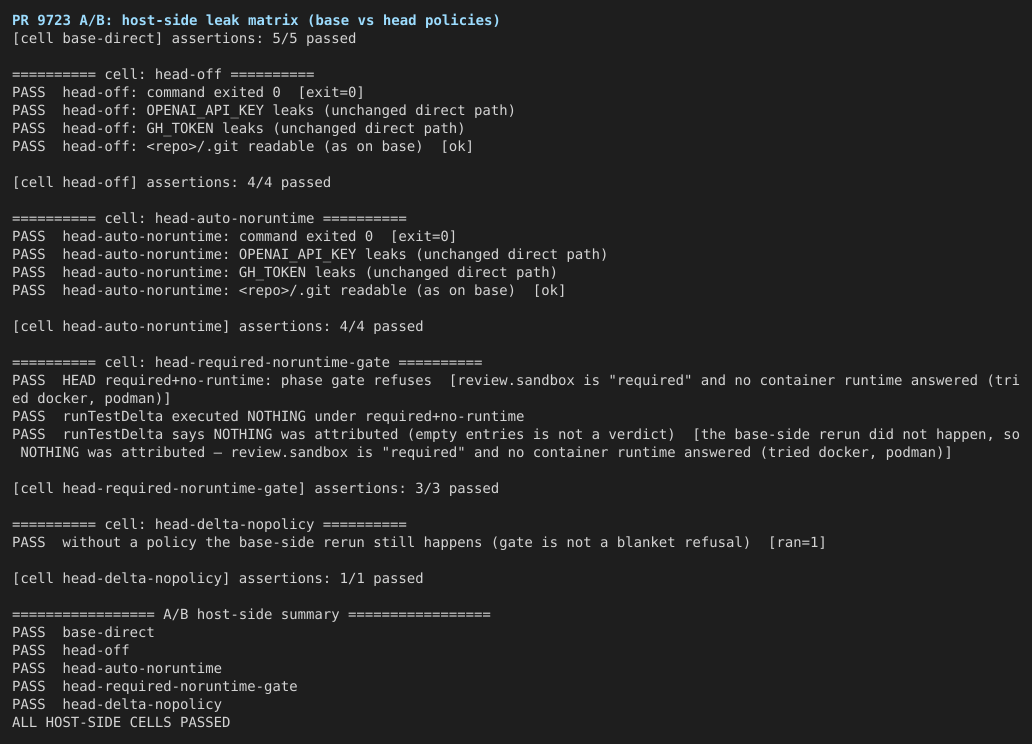1032x744 pixels.
Task: Select head-off assertions 4/4 passed line
Action: pos(172,182)
